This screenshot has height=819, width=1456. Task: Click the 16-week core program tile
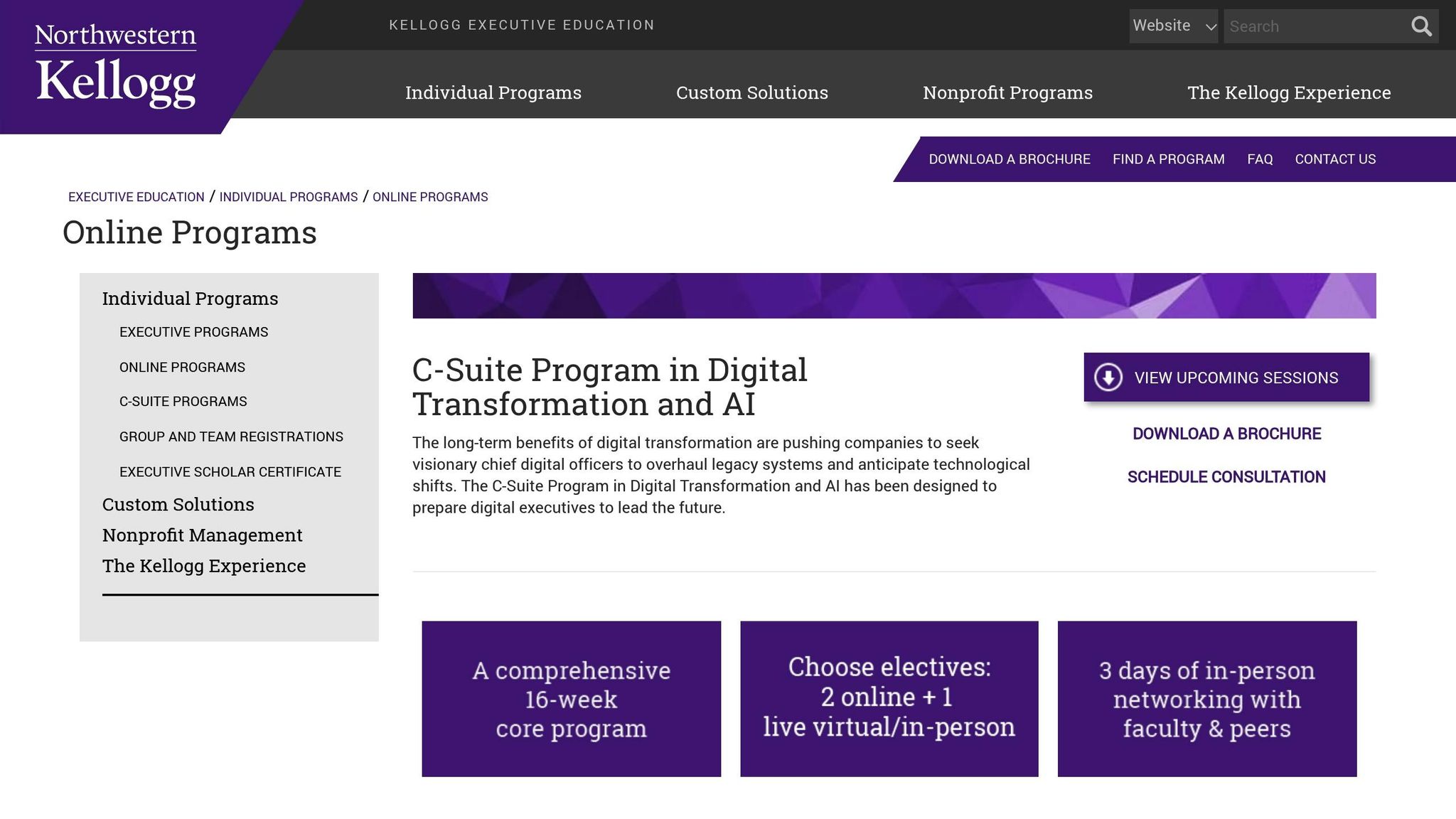(x=571, y=699)
